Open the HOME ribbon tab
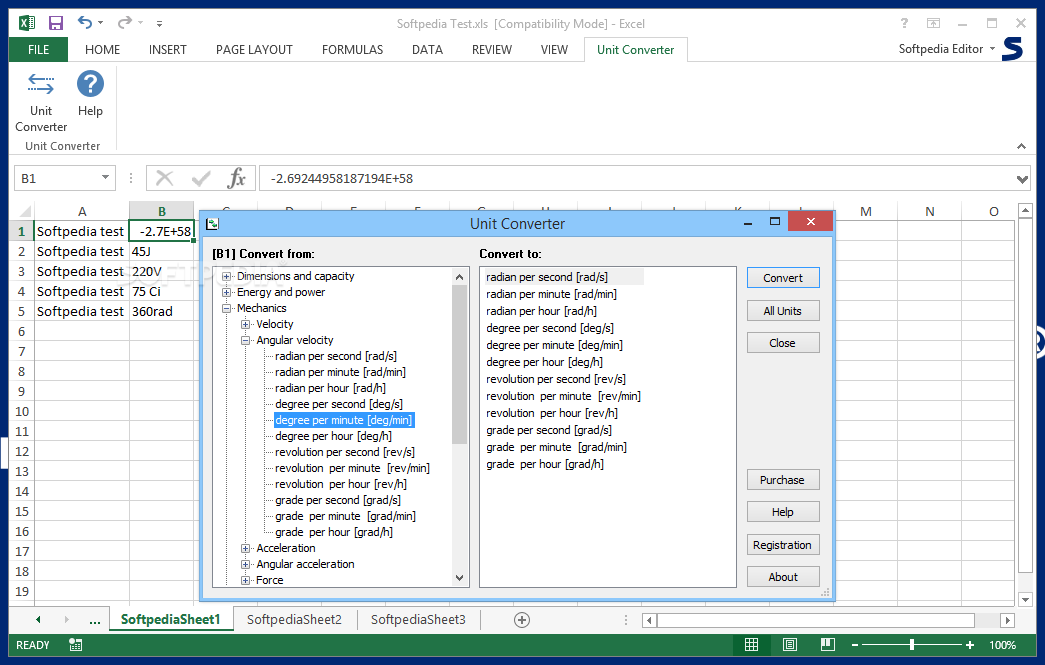This screenshot has width=1045, height=665. [x=103, y=49]
